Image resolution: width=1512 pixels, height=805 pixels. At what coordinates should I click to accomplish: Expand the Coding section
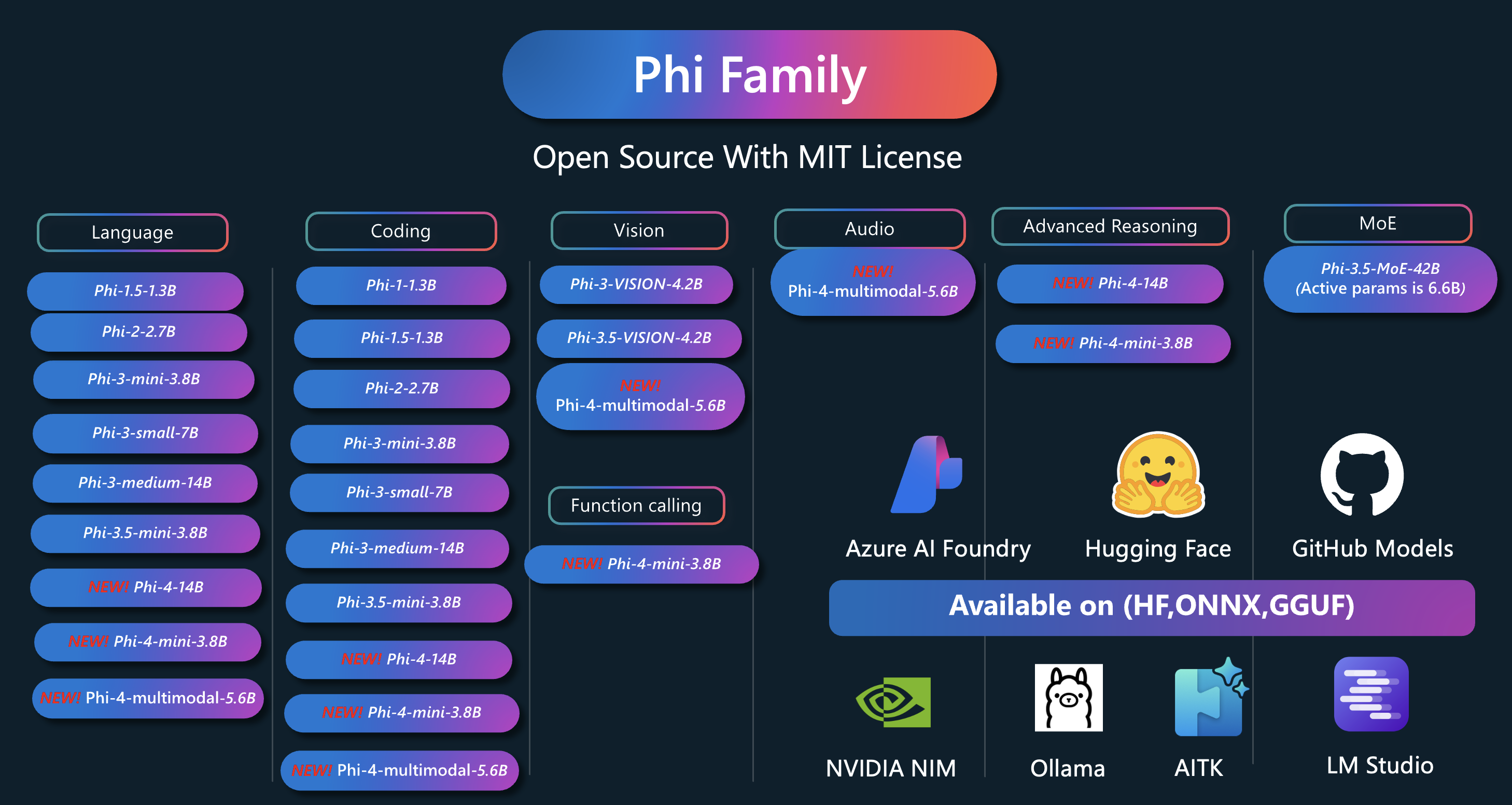tap(401, 231)
